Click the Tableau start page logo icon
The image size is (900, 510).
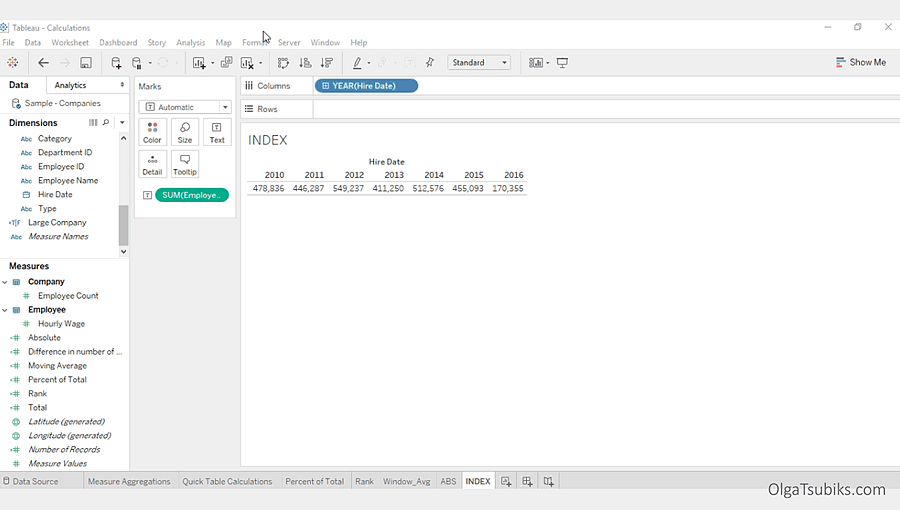pyautogui.click(x=13, y=63)
